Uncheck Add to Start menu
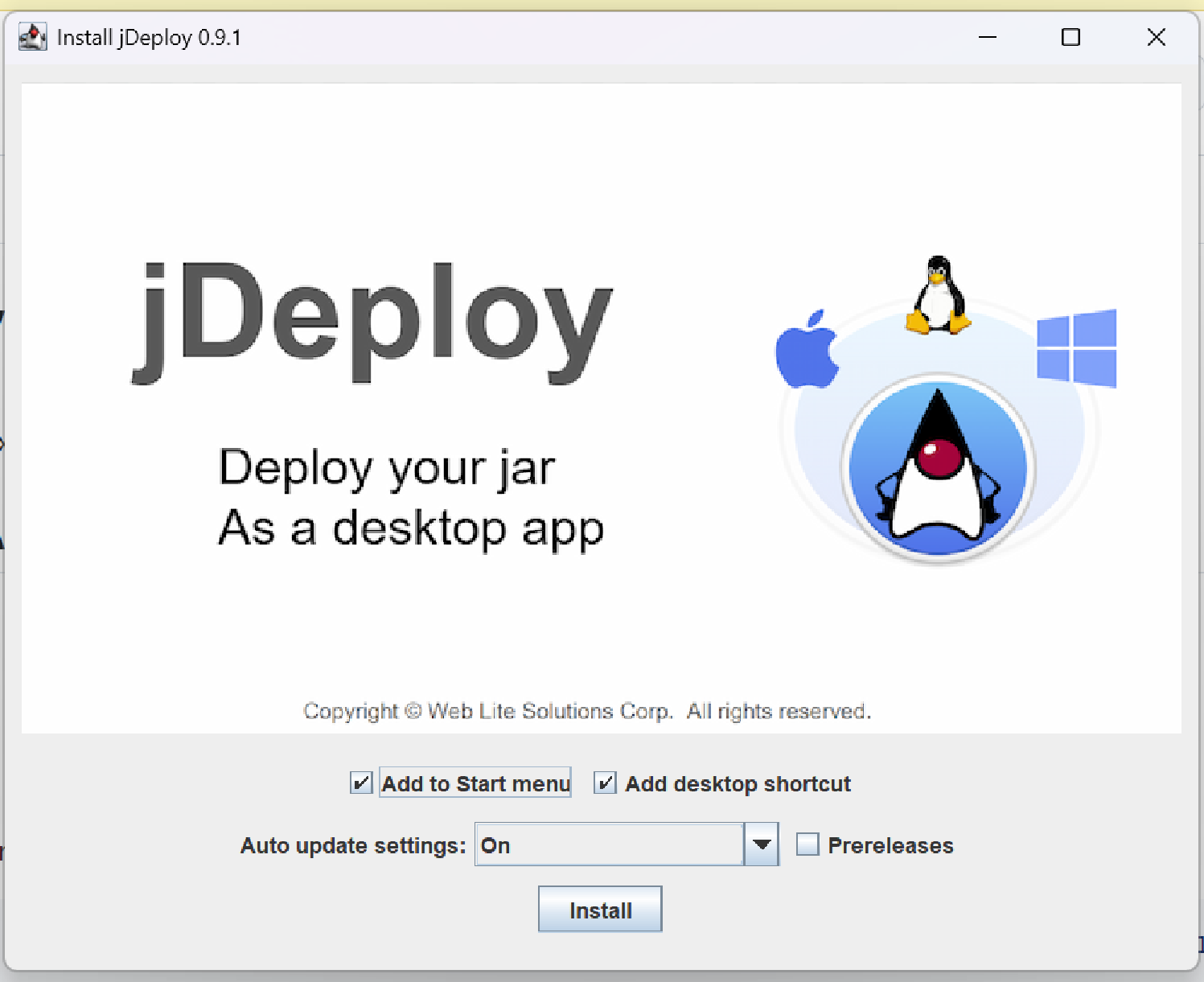 (360, 782)
